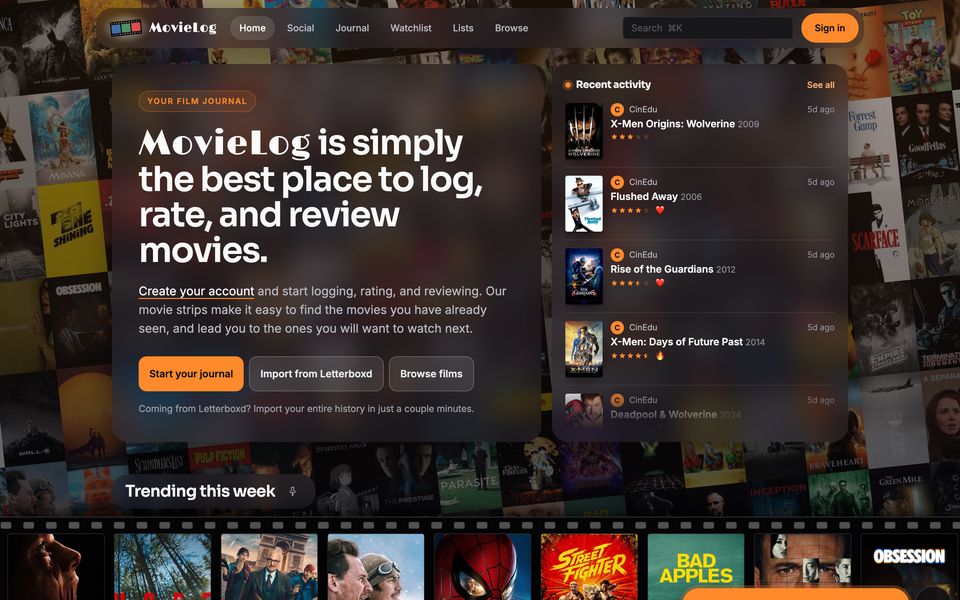Image resolution: width=960 pixels, height=600 pixels.
Task: Click the Flushed Away title
Action: click(643, 197)
